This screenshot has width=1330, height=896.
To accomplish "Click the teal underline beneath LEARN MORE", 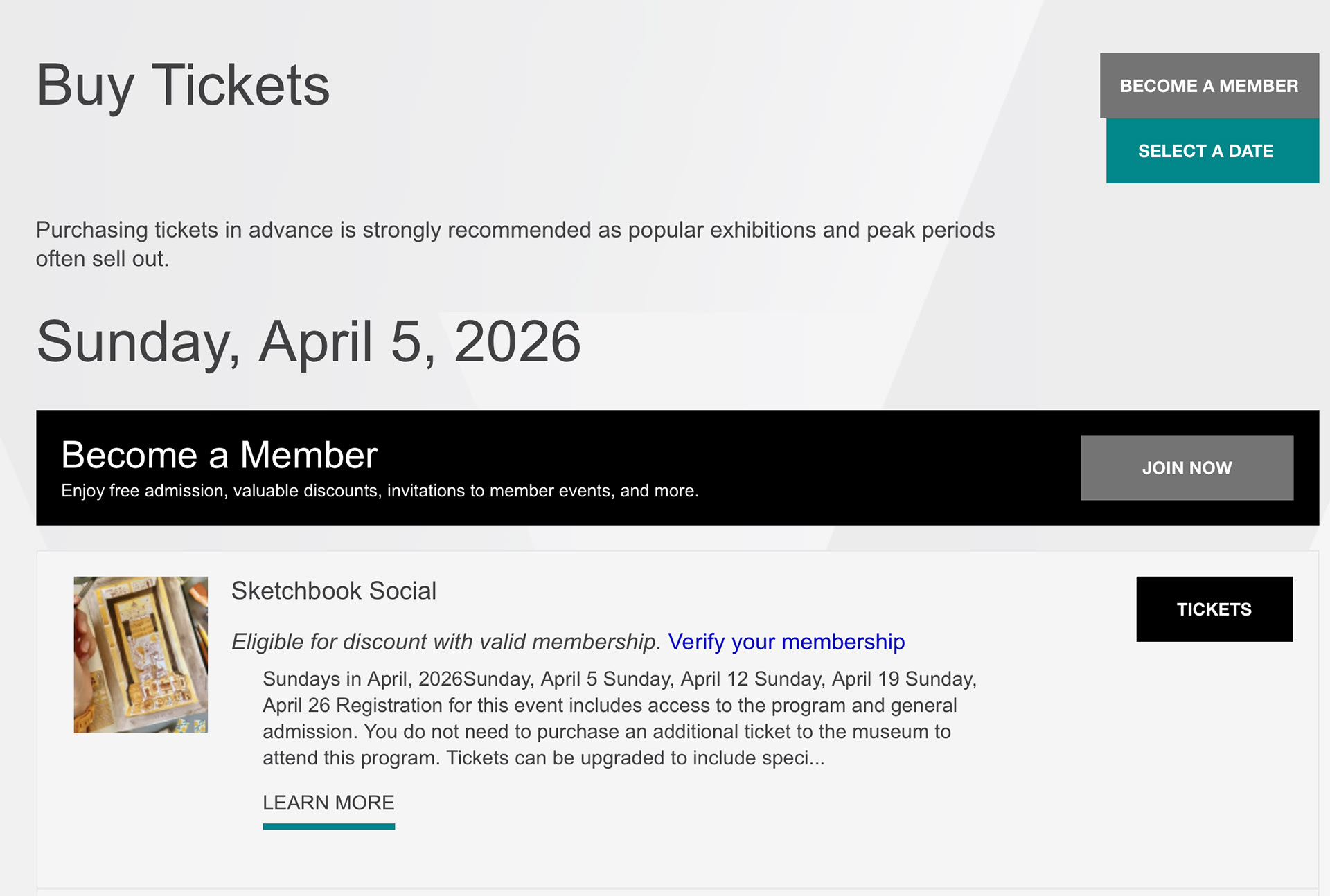I will tap(328, 826).
